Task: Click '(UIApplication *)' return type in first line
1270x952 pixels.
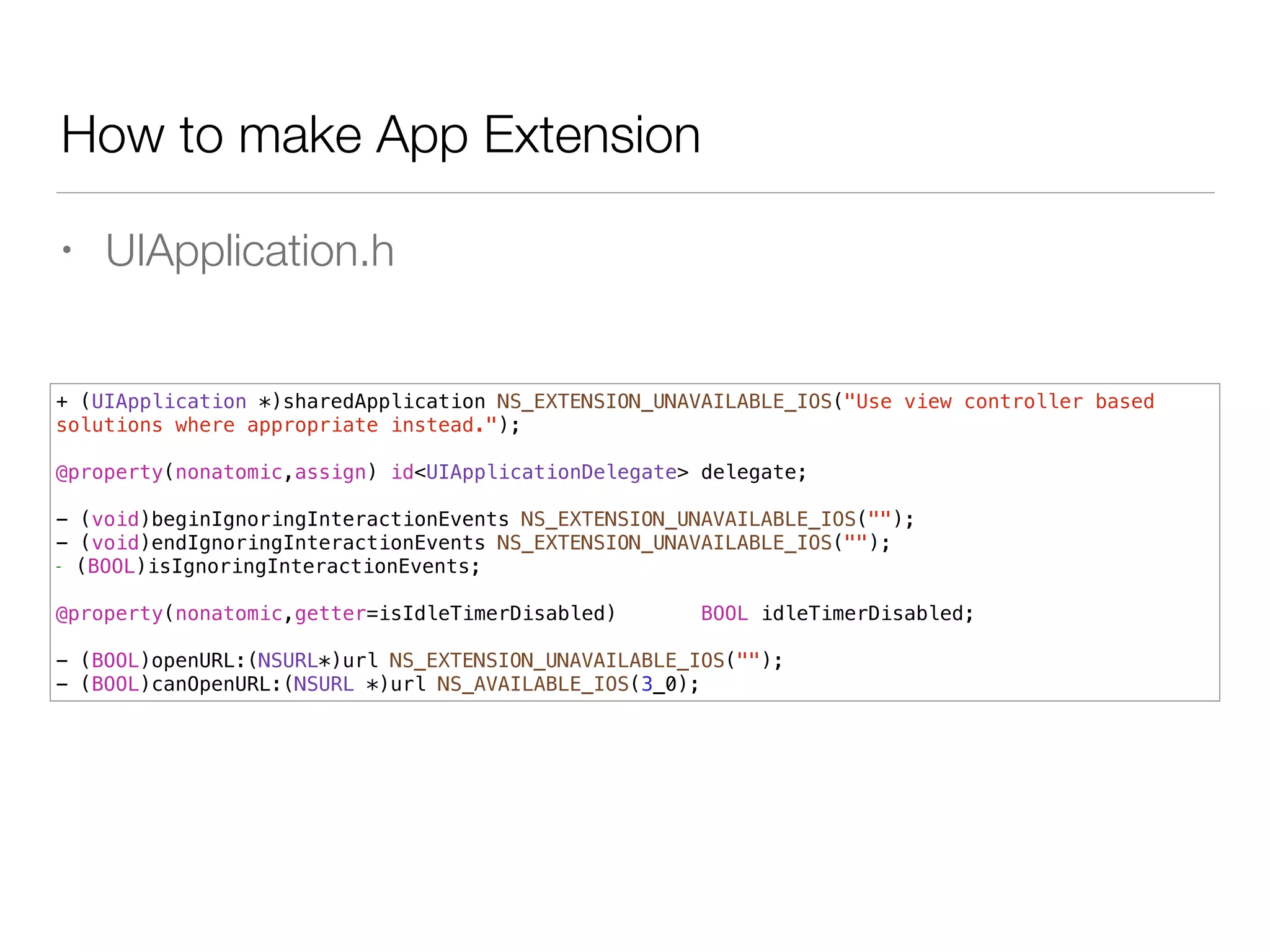Action: tap(181, 402)
